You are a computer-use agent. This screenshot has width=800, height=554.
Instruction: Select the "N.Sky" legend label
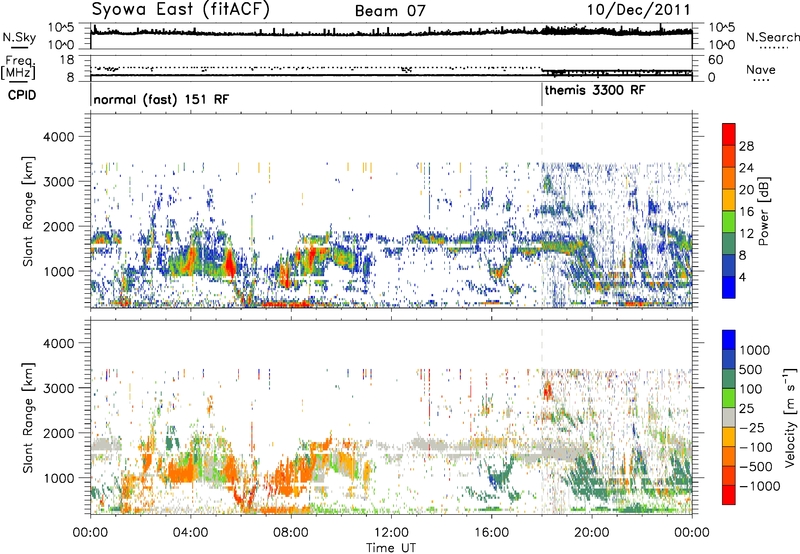pos(19,37)
